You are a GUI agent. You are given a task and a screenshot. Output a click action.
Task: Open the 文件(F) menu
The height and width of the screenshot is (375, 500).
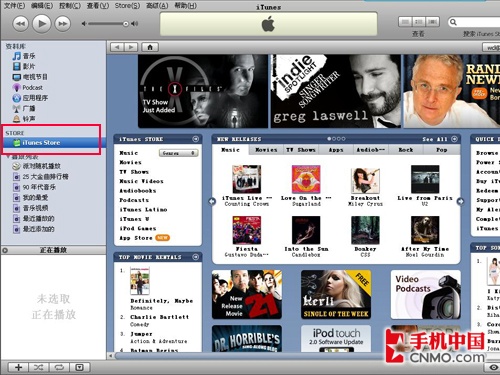pyautogui.click(x=14, y=6)
